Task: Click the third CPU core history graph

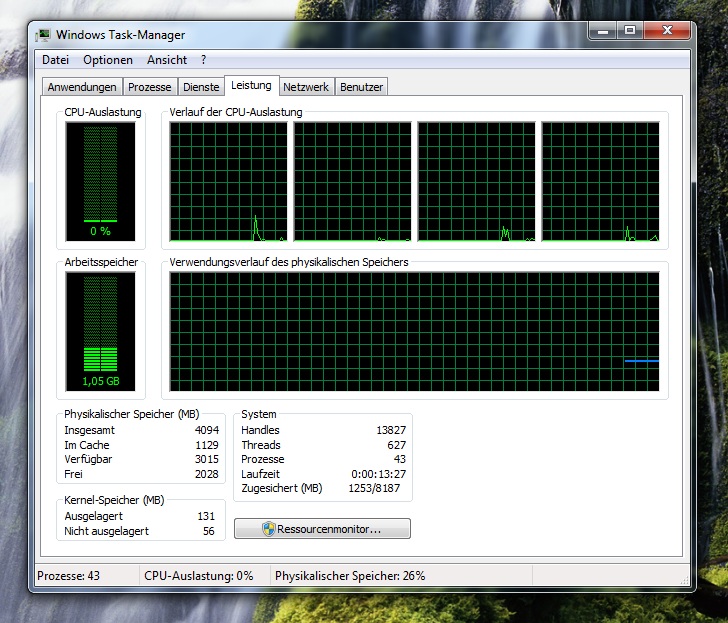Action: 476,182
